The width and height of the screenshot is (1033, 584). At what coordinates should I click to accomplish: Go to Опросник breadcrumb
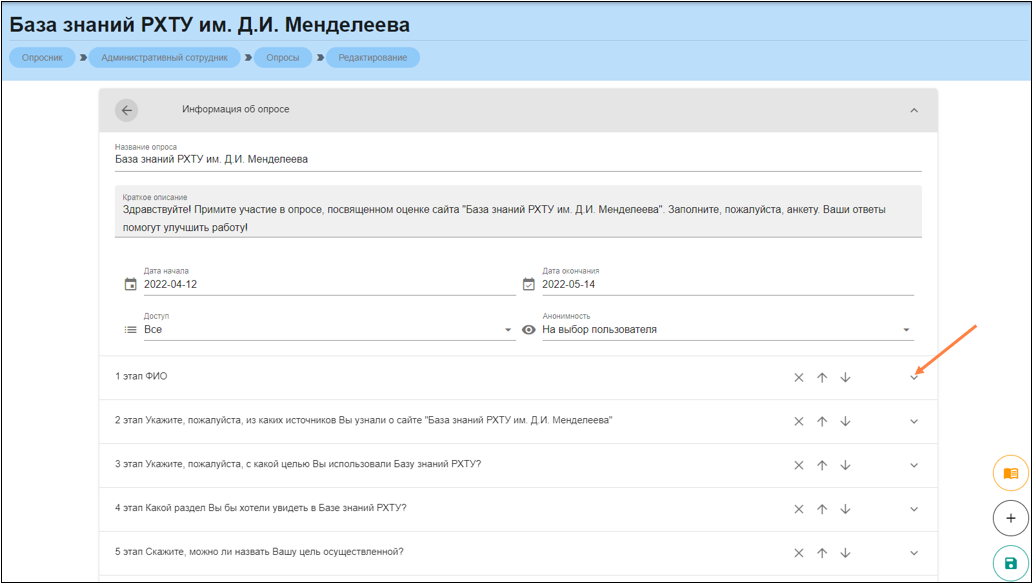[x=42, y=58]
